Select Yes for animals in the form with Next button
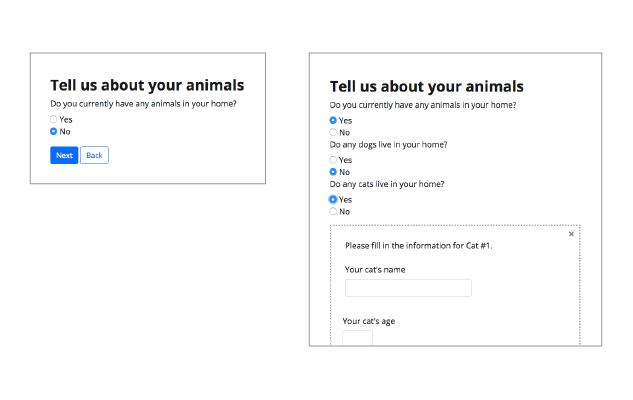 coord(54,120)
